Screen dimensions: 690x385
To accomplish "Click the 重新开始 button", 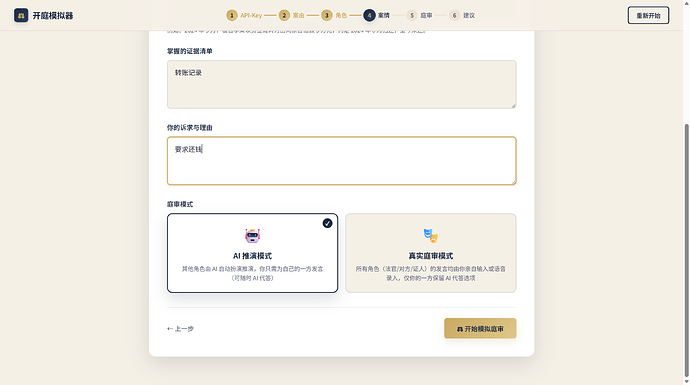I will [648, 15].
